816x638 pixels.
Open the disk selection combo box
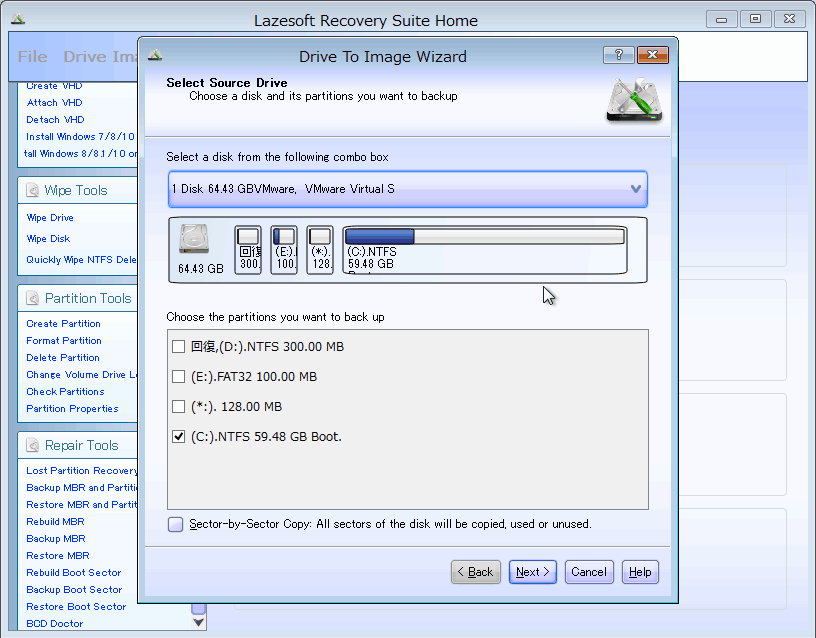pyautogui.click(x=407, y=189)
